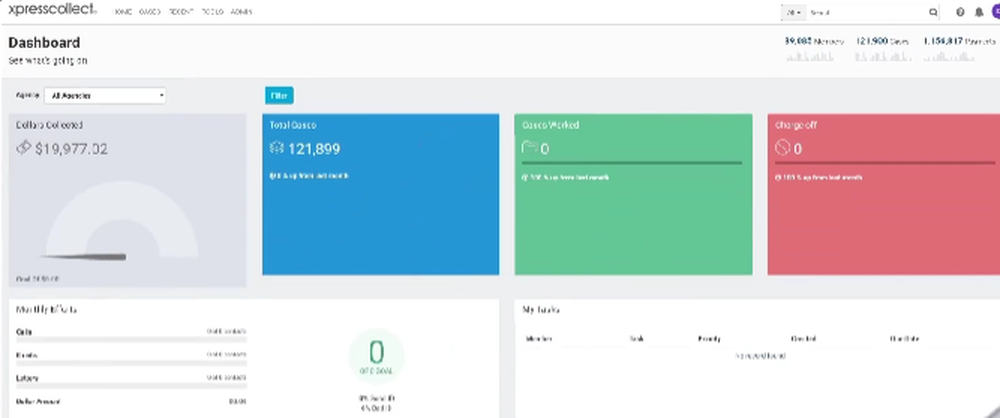Sort My Tasks by Priority column
The image size is (1000, 418).
tap(709, 339)
